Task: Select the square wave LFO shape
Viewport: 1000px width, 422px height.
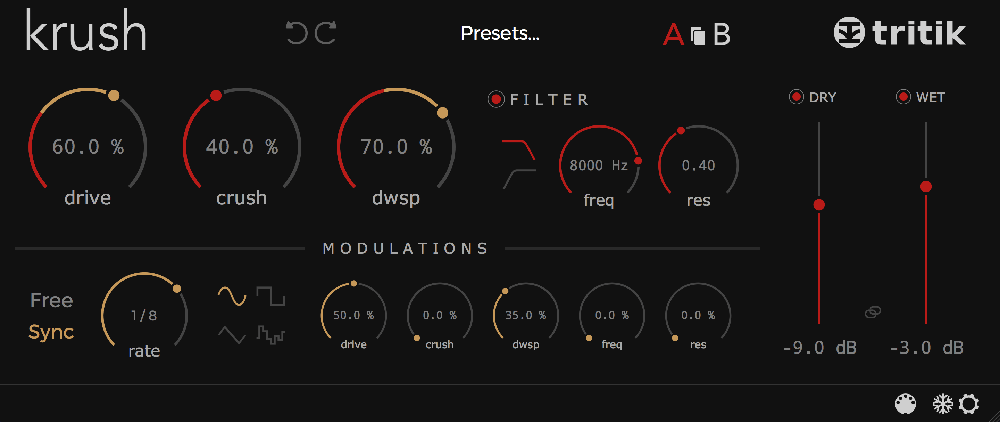Action: point(270,296)
